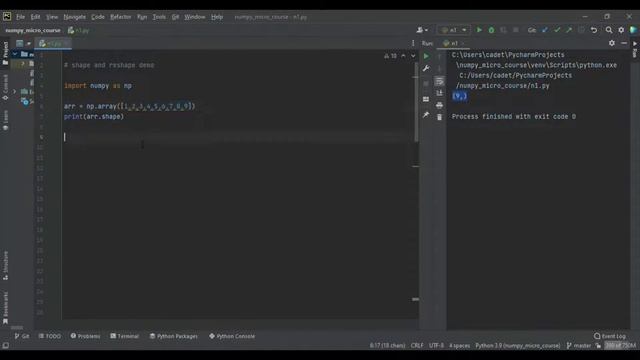Screen dimensions: 640x360
Task: Click the Git push arrow icon
Action: tap(569, 30)
